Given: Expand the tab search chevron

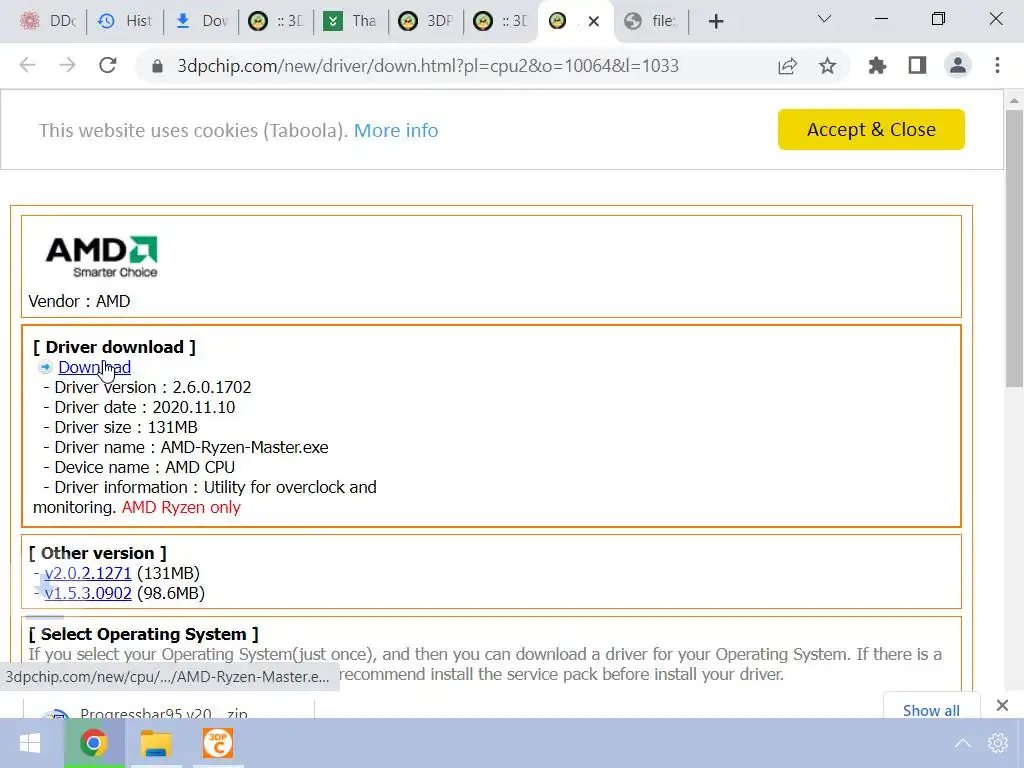Looking at the screenshot, I should (824, 19).
